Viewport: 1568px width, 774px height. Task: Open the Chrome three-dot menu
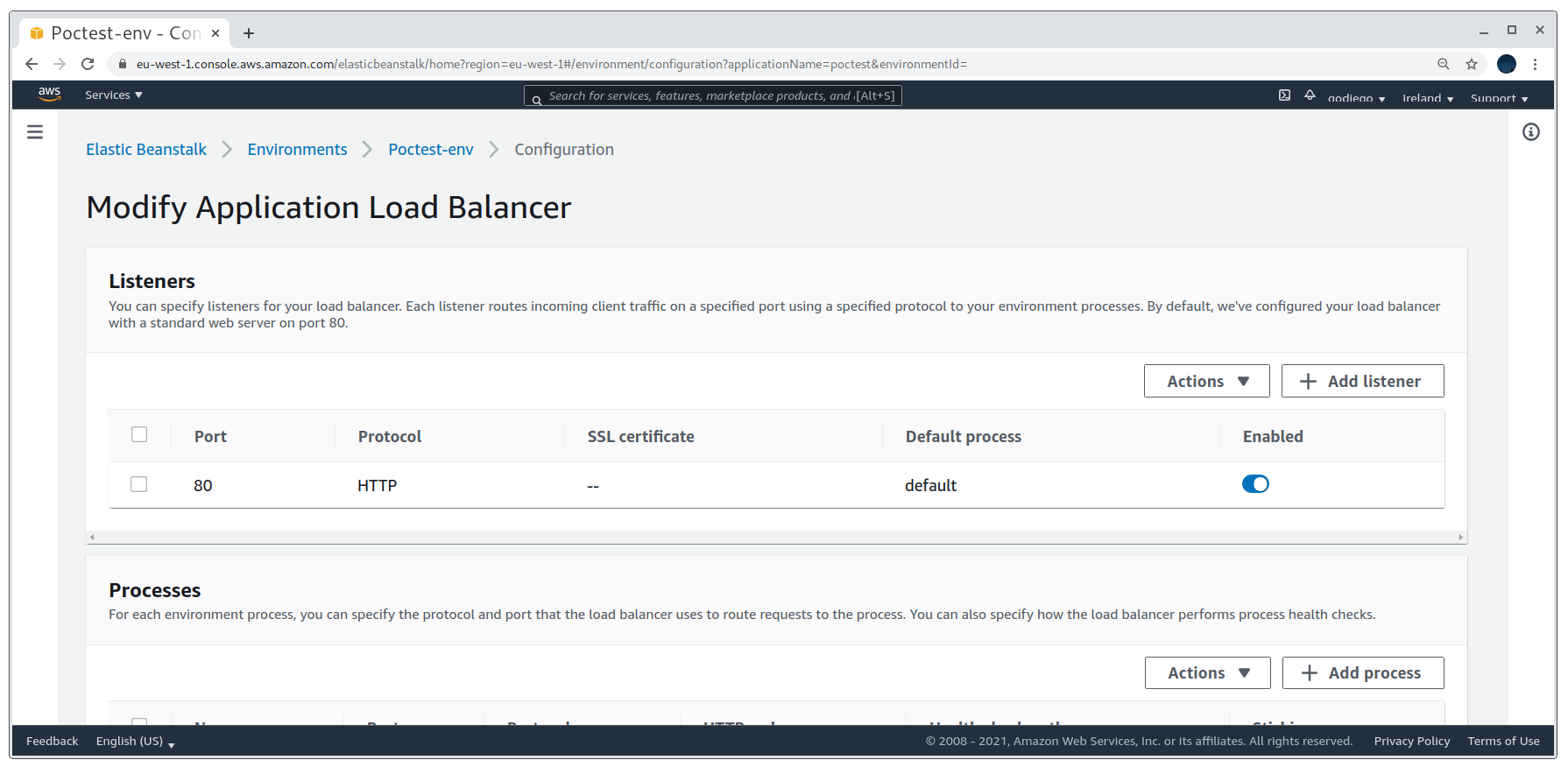[1535, 64]
